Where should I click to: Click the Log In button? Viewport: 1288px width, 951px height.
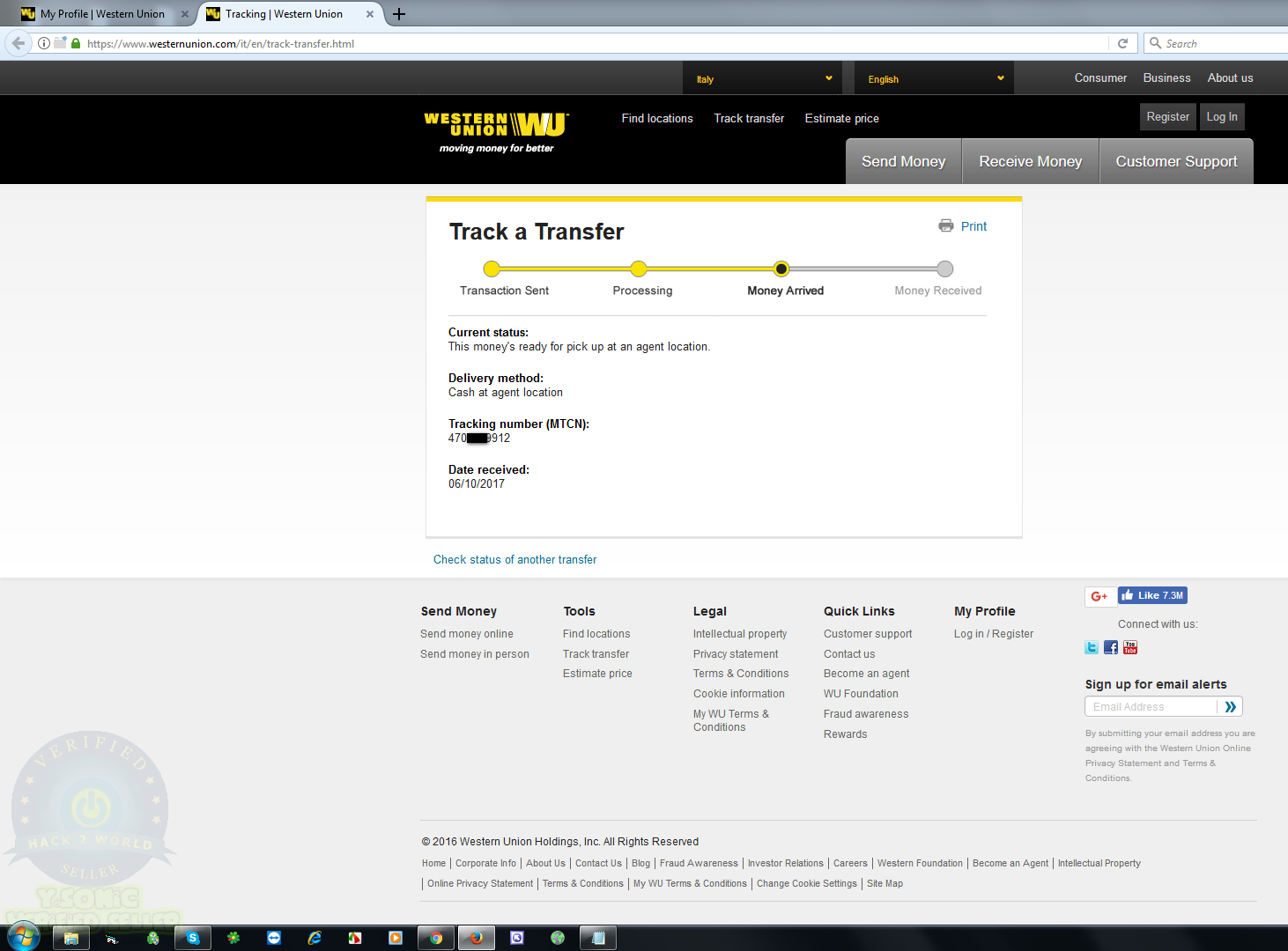click(x=1222, y=116)
